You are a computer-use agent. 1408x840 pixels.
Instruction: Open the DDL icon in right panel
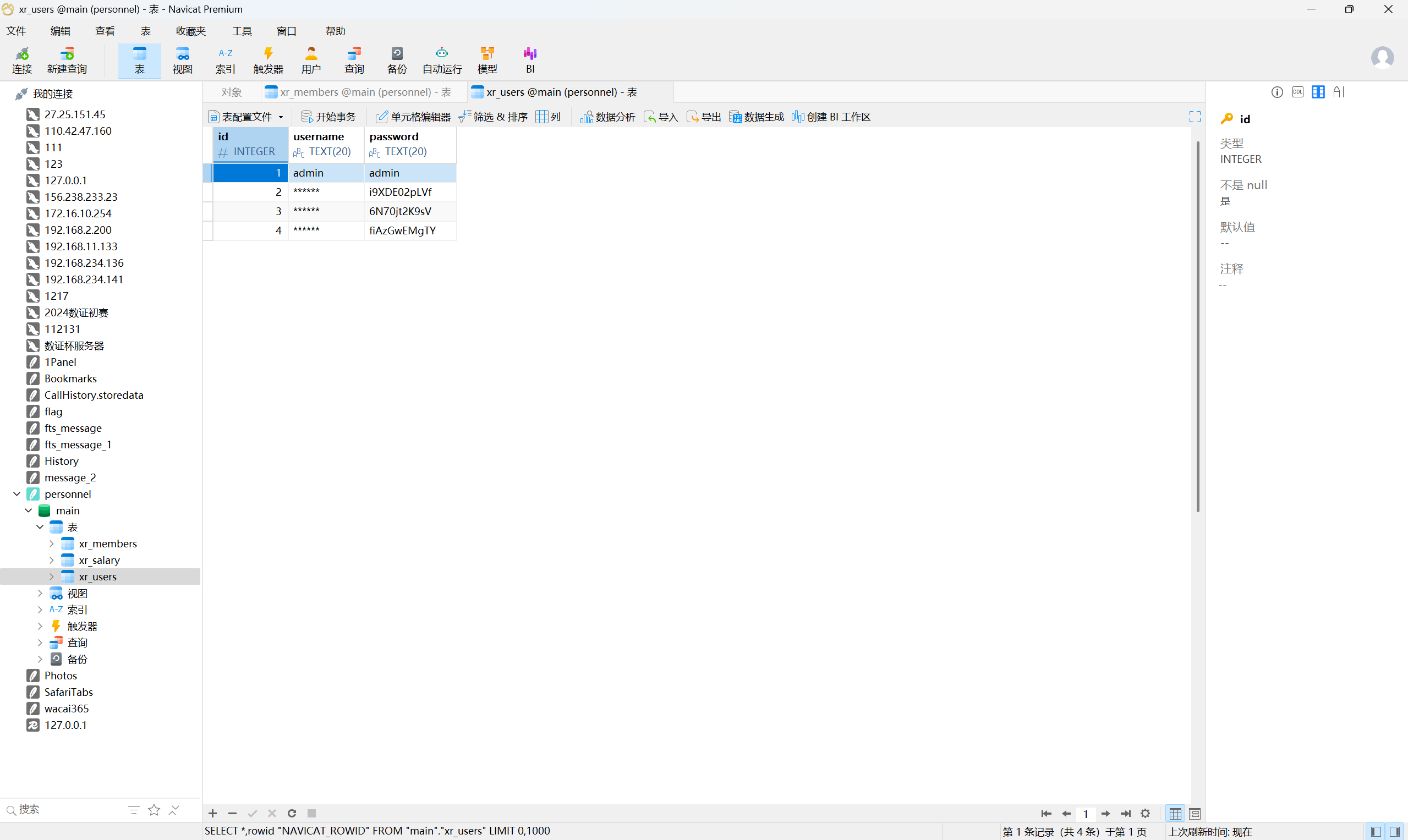1297,92
